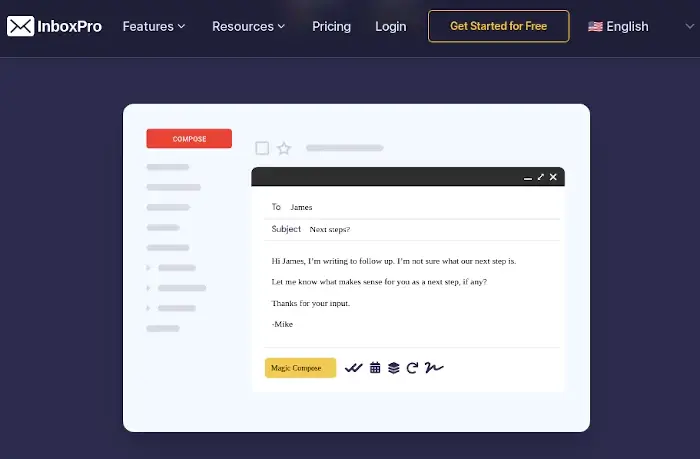Click the double checkmark tracking icon
This screenshot has height=459, width=700.
coord(354,368)
